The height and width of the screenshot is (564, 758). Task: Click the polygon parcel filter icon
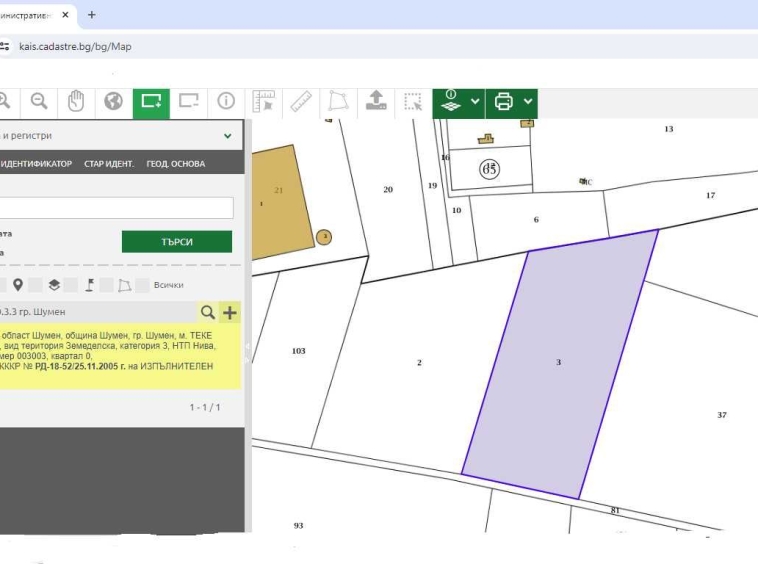tap(125, 286)
